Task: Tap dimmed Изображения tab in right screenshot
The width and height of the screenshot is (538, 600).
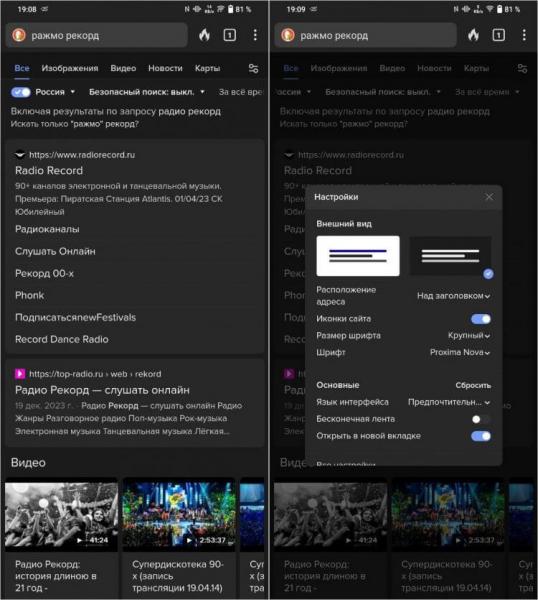Action: (339, 68)
